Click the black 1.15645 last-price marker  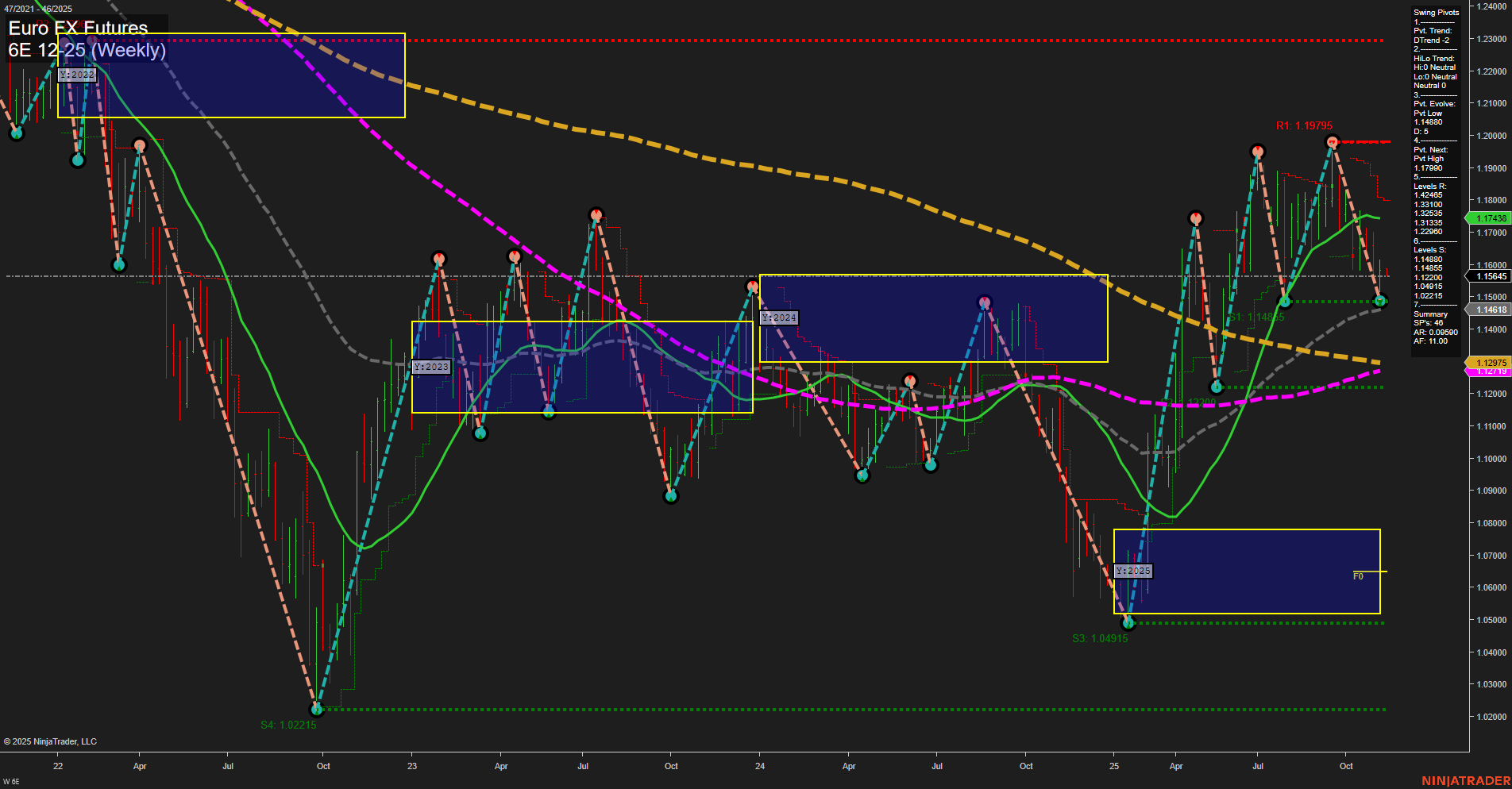pyautogui.click(x=1489, y=276)
